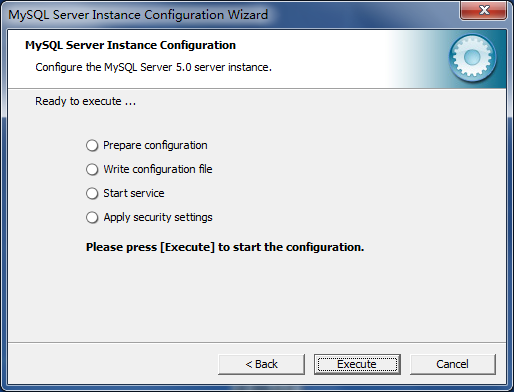Image resolution: width=514 pixels, height=392 pixels.
Task: Go back with the < Back button
Action: coord(261,364)
